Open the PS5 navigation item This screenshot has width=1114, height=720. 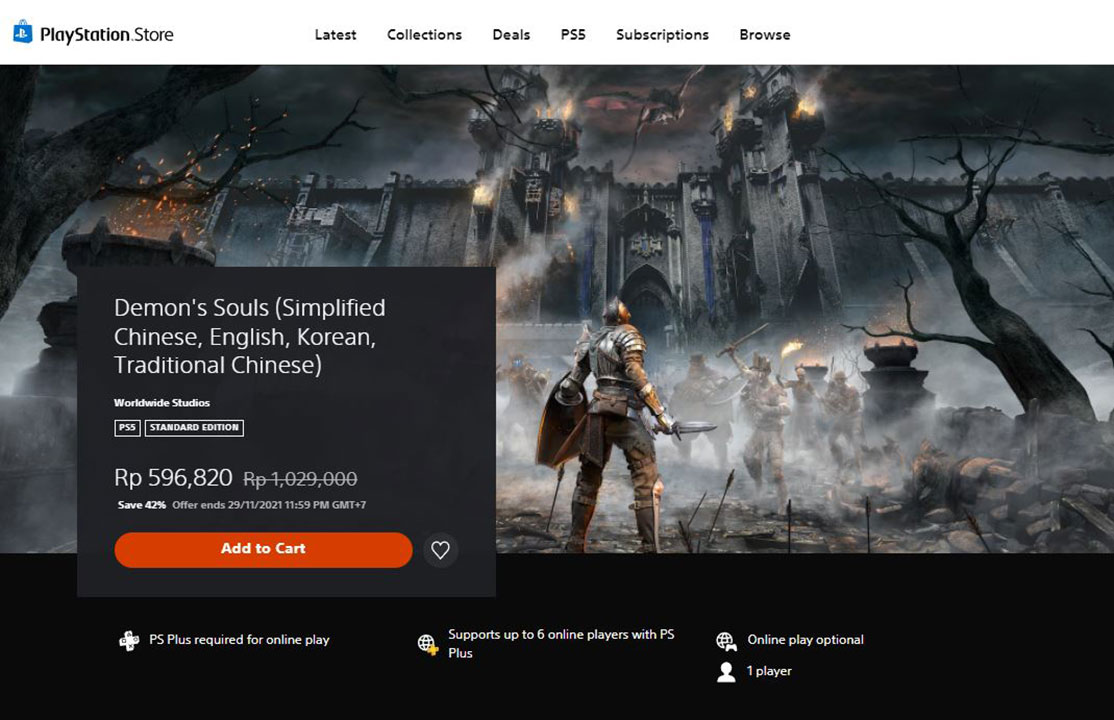(x=573, y=34)
